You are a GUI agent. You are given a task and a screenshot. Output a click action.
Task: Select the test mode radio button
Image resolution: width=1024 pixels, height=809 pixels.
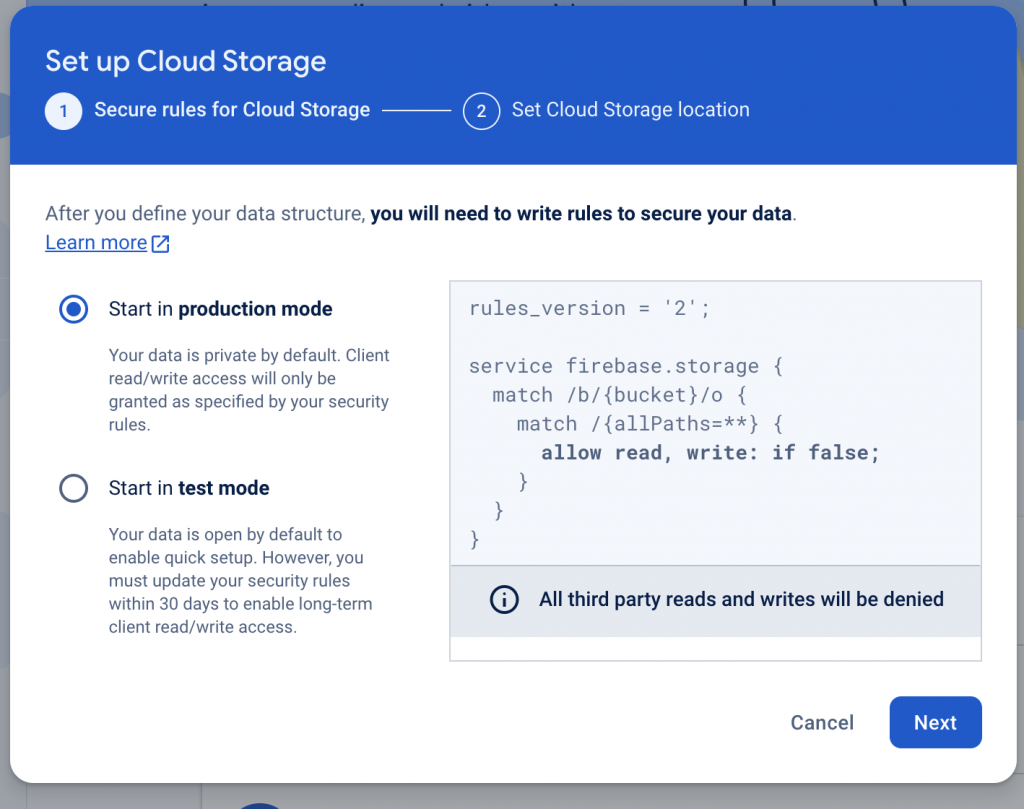[x=74, y=489]
